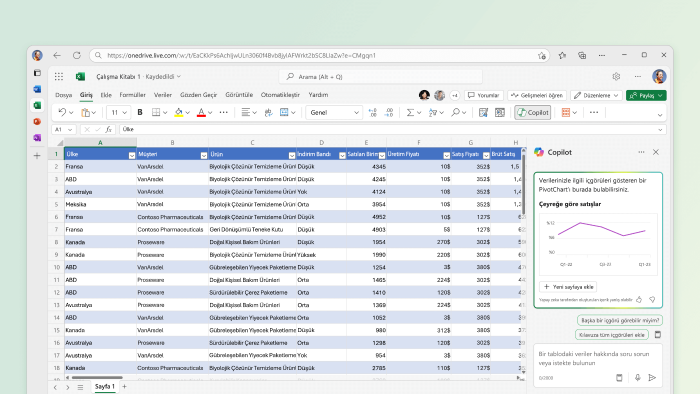Screen dimensions: 700x394
Task: Open the Office app launcher grid
Action: [x=58, y=77]
